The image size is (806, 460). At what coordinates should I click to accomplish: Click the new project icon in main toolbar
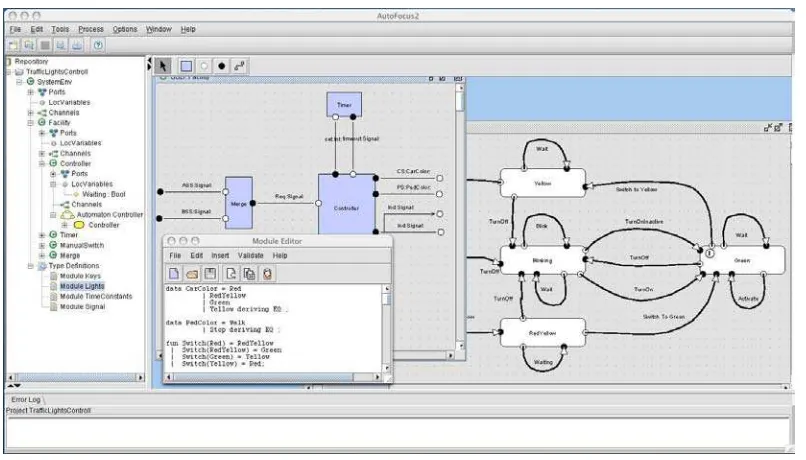(13, 45)
